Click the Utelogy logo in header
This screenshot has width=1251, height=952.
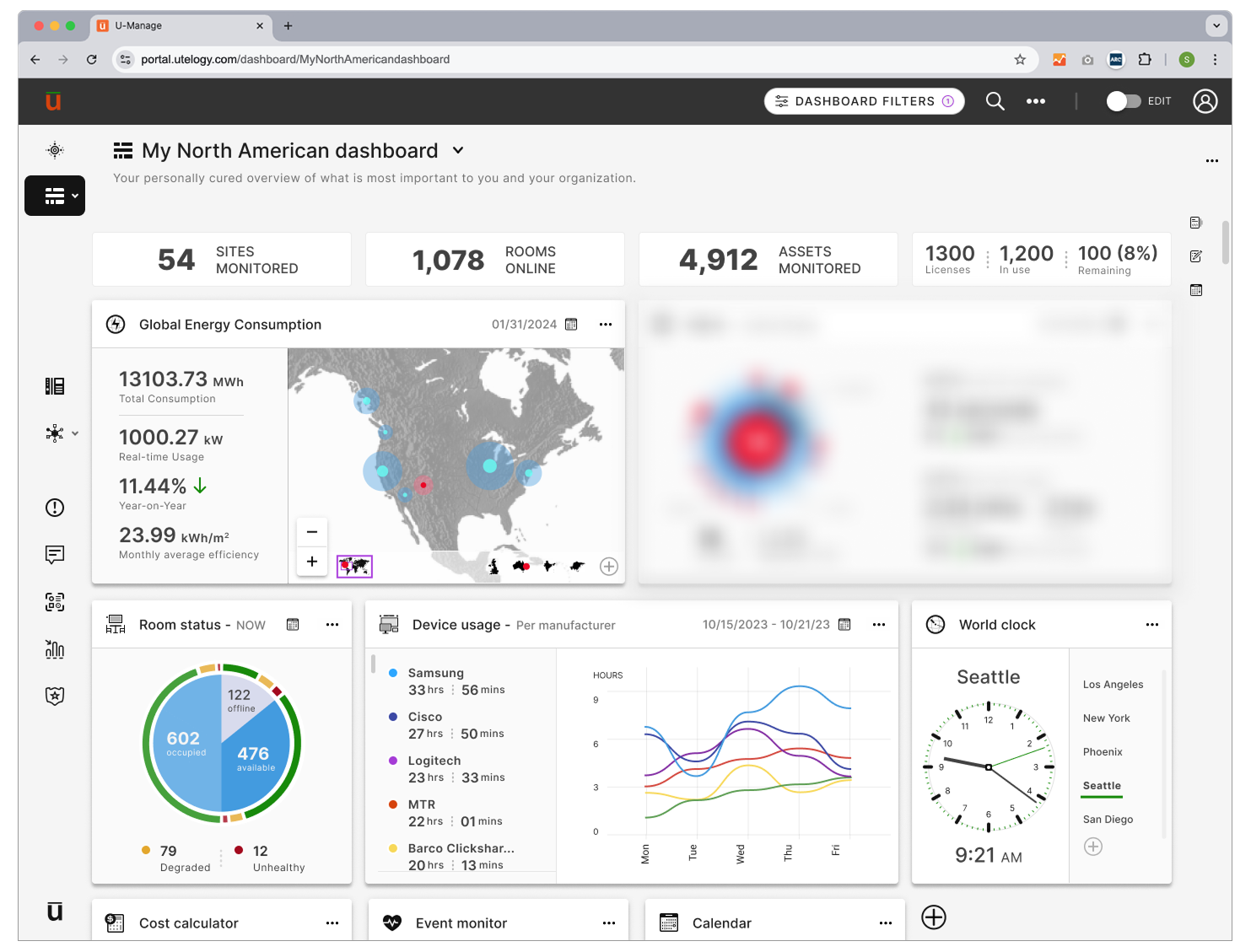pyautogui.click(x=53, y=101)
